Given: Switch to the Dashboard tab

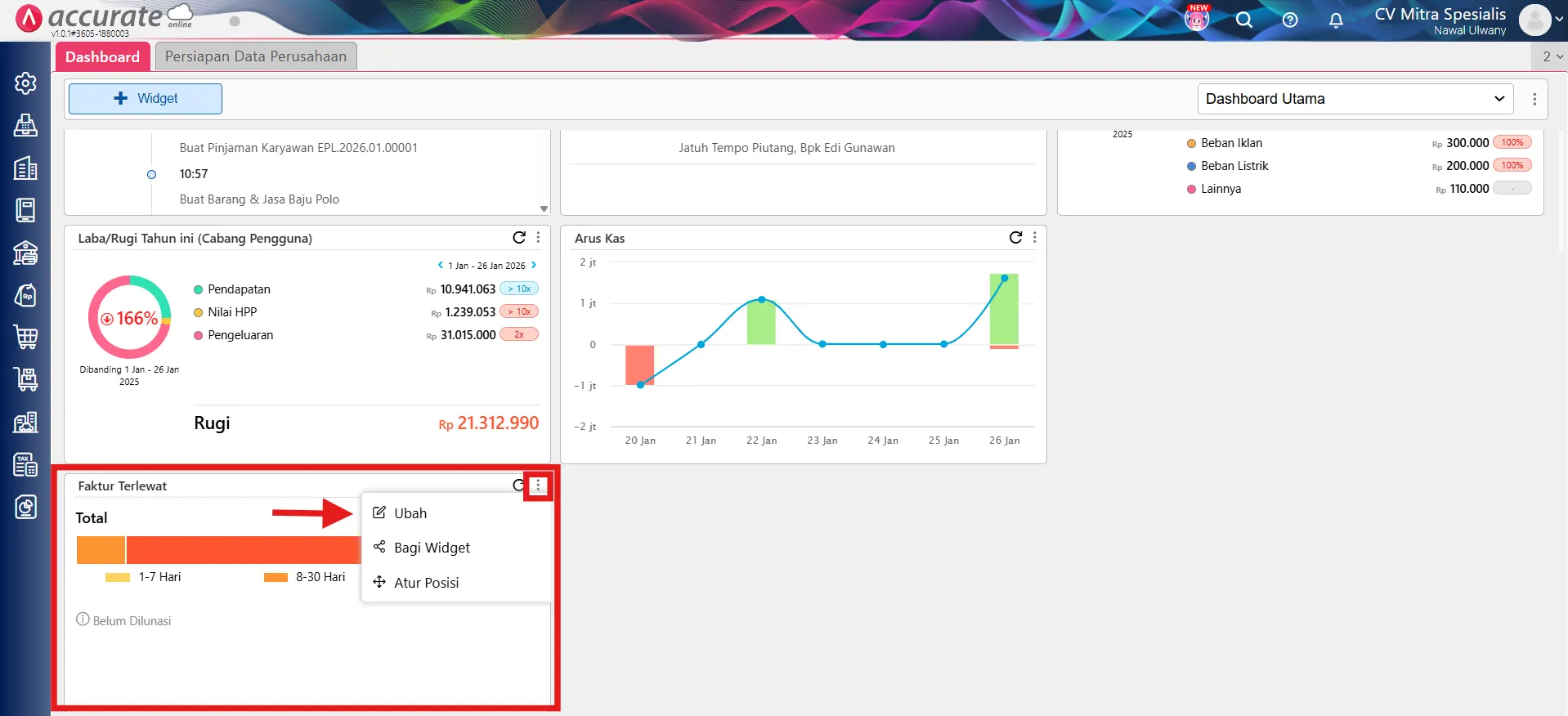Looking at the screenshot, I should tap(103, 56).
